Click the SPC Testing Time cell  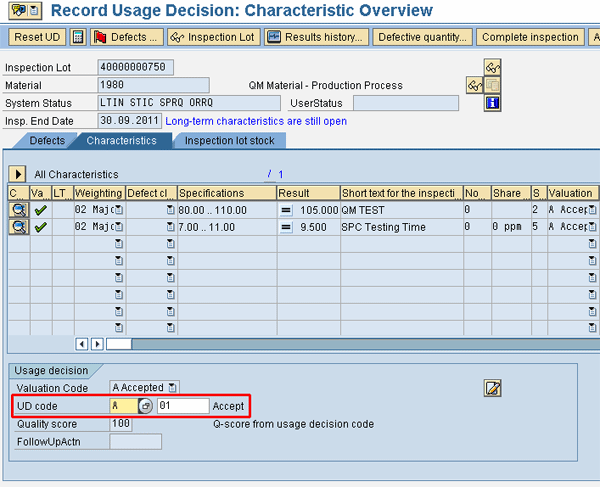click(x=401, y=227)
